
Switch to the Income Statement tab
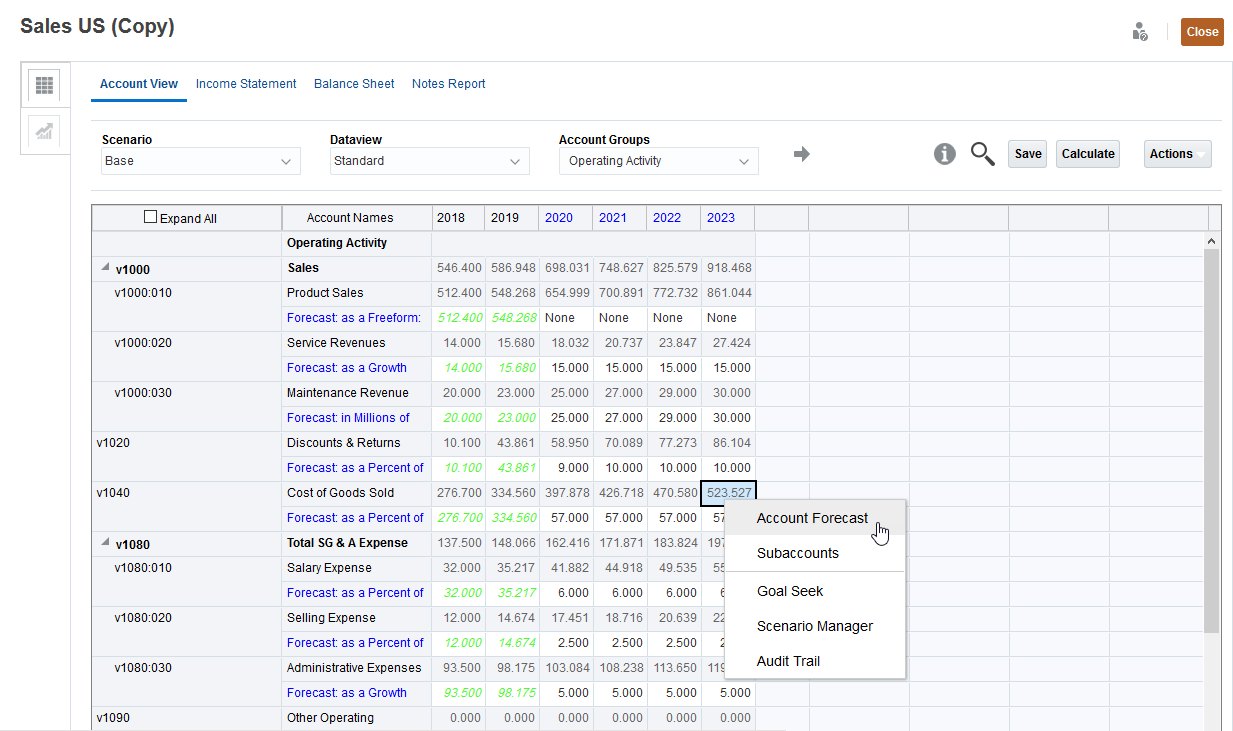pyautogui.click(x=246, y=84)
